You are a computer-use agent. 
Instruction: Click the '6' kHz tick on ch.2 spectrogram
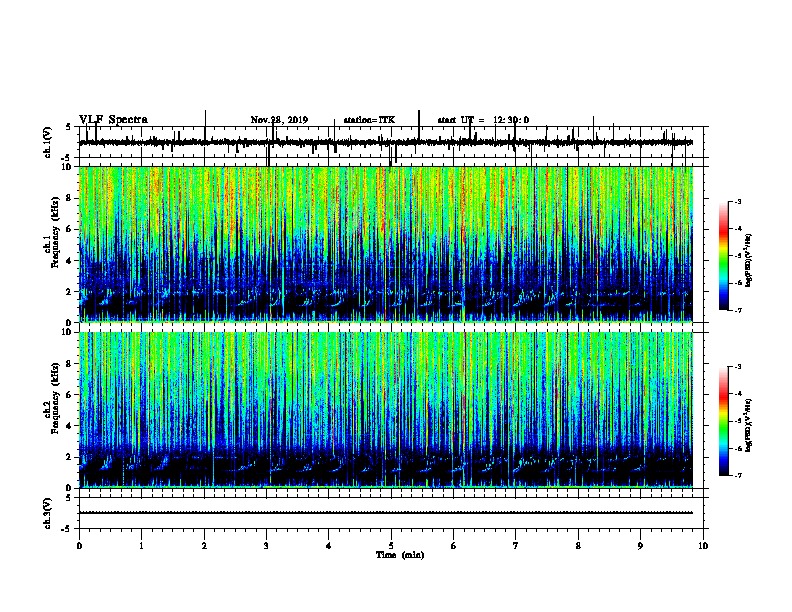pyautogui.click(x=70, y=394)
